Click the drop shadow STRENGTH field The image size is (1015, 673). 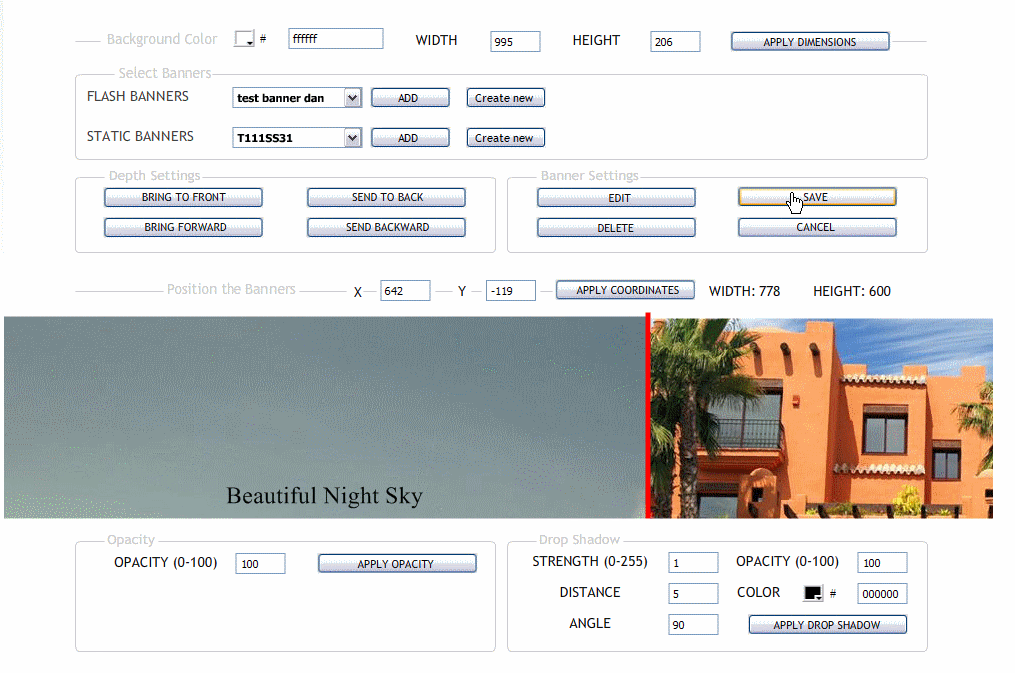[x=693, y=562]
